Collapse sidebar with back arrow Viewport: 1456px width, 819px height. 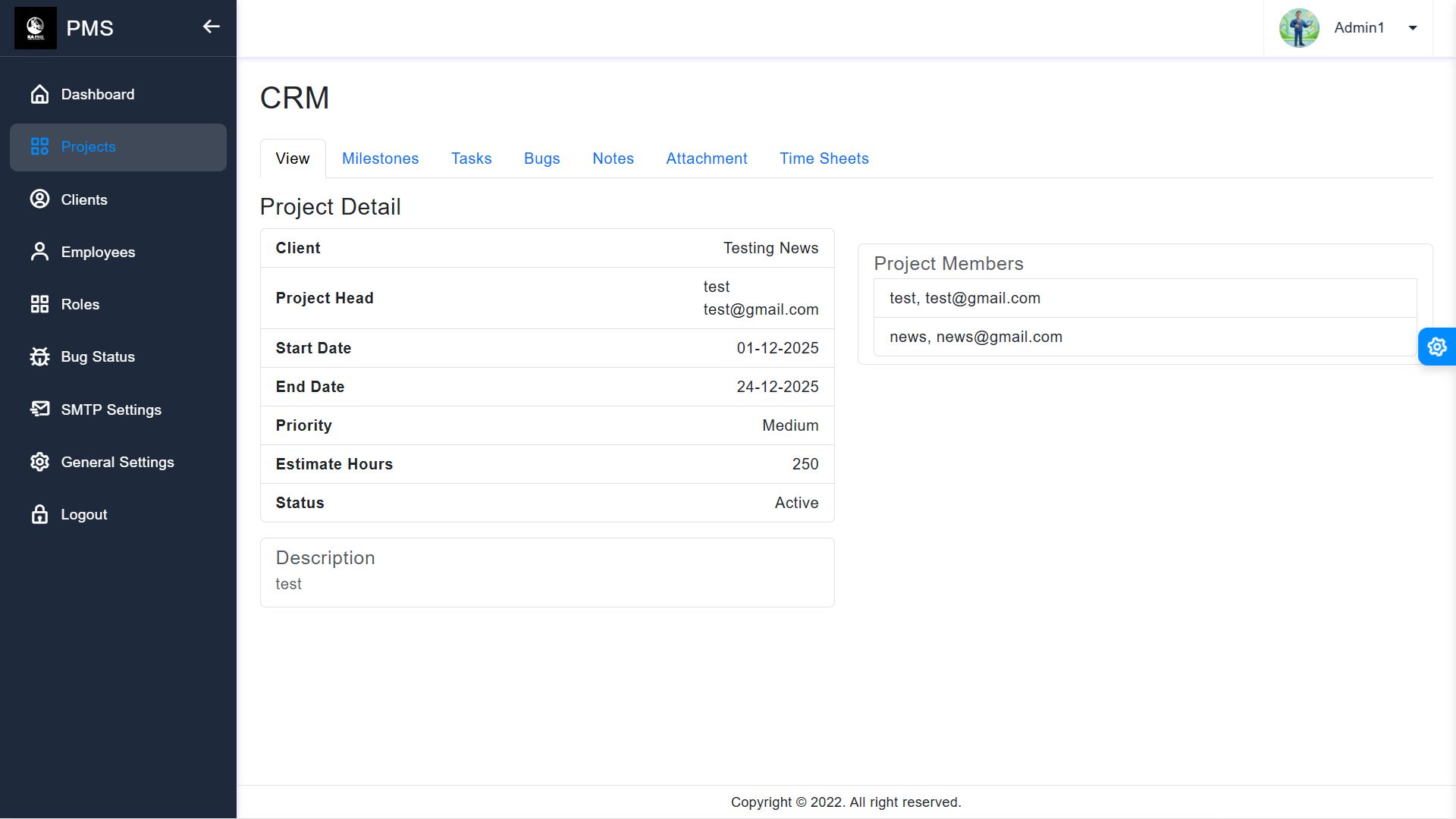211,27
